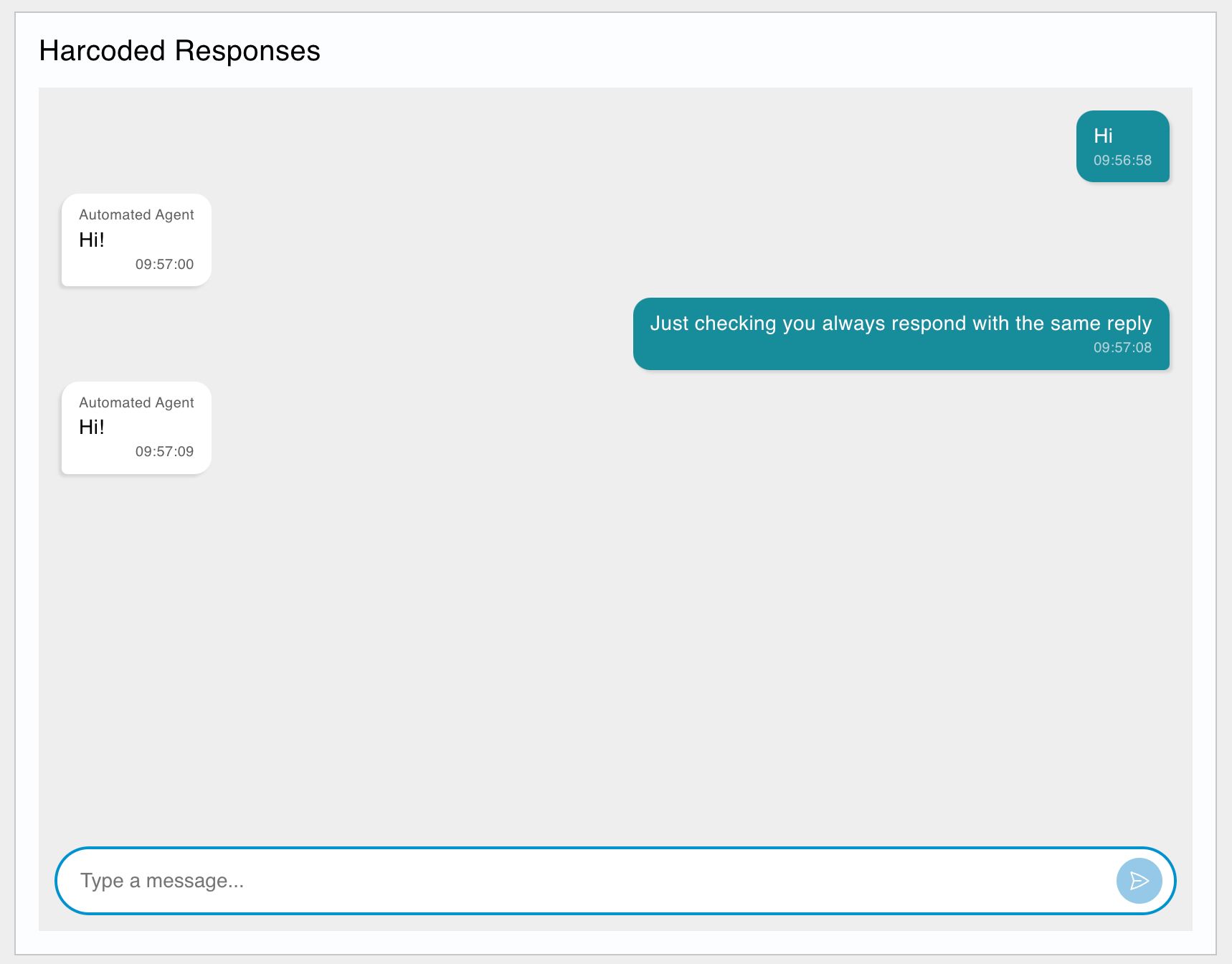
Task: Click the 09:57:00 reply timestamp
Action: click(x=164, y=264)
